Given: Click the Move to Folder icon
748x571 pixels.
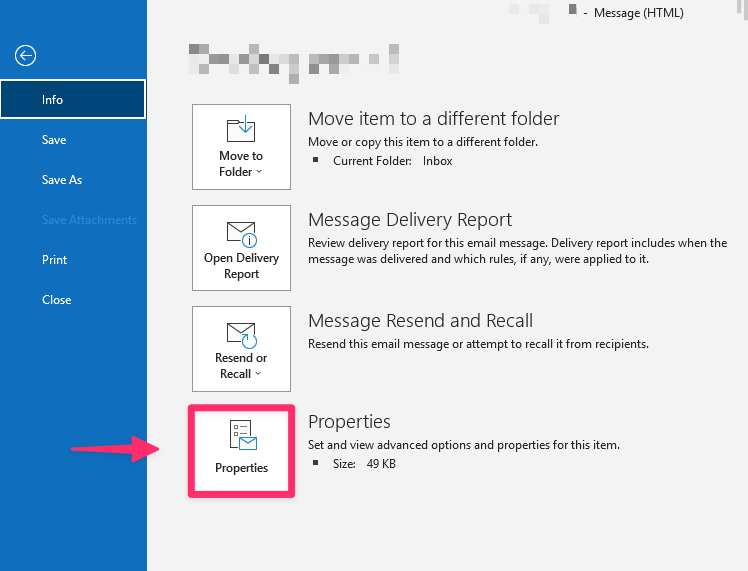Looking at the screenshot, I should point(241,129).
